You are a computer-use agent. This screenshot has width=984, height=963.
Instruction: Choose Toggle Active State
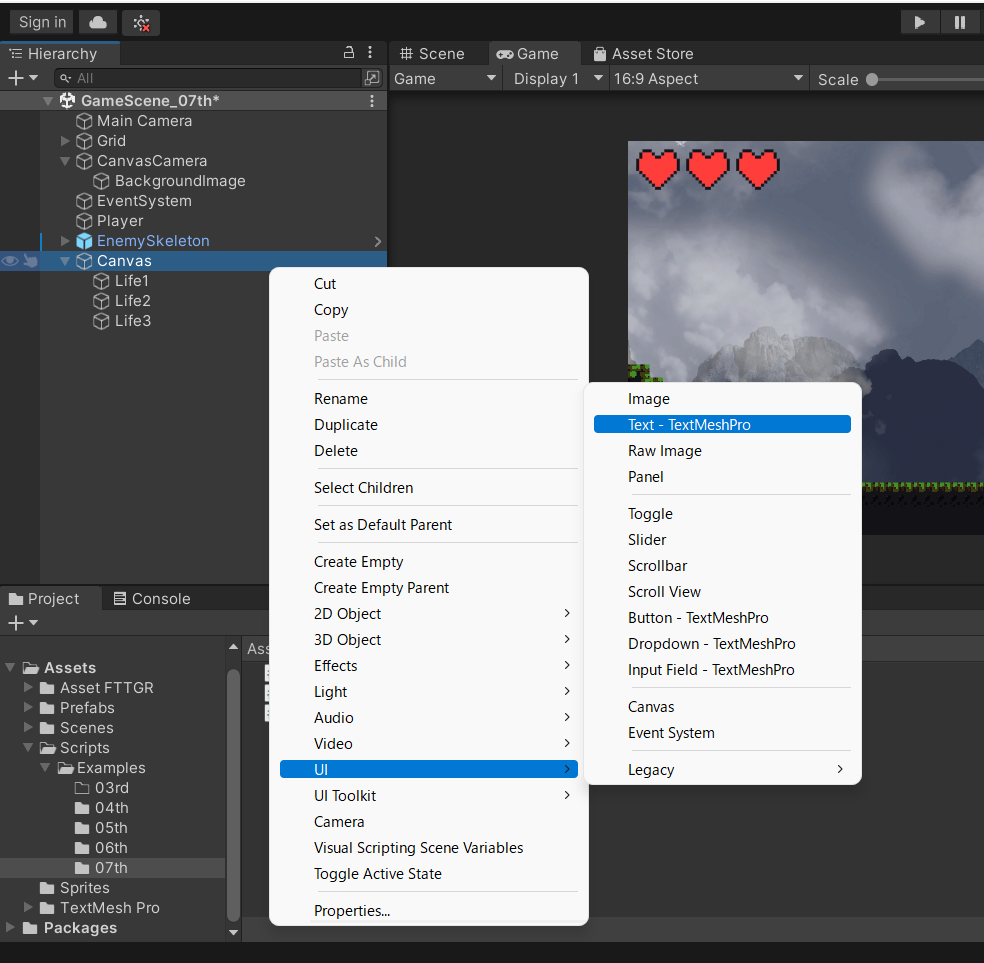(x=378, y=874)
